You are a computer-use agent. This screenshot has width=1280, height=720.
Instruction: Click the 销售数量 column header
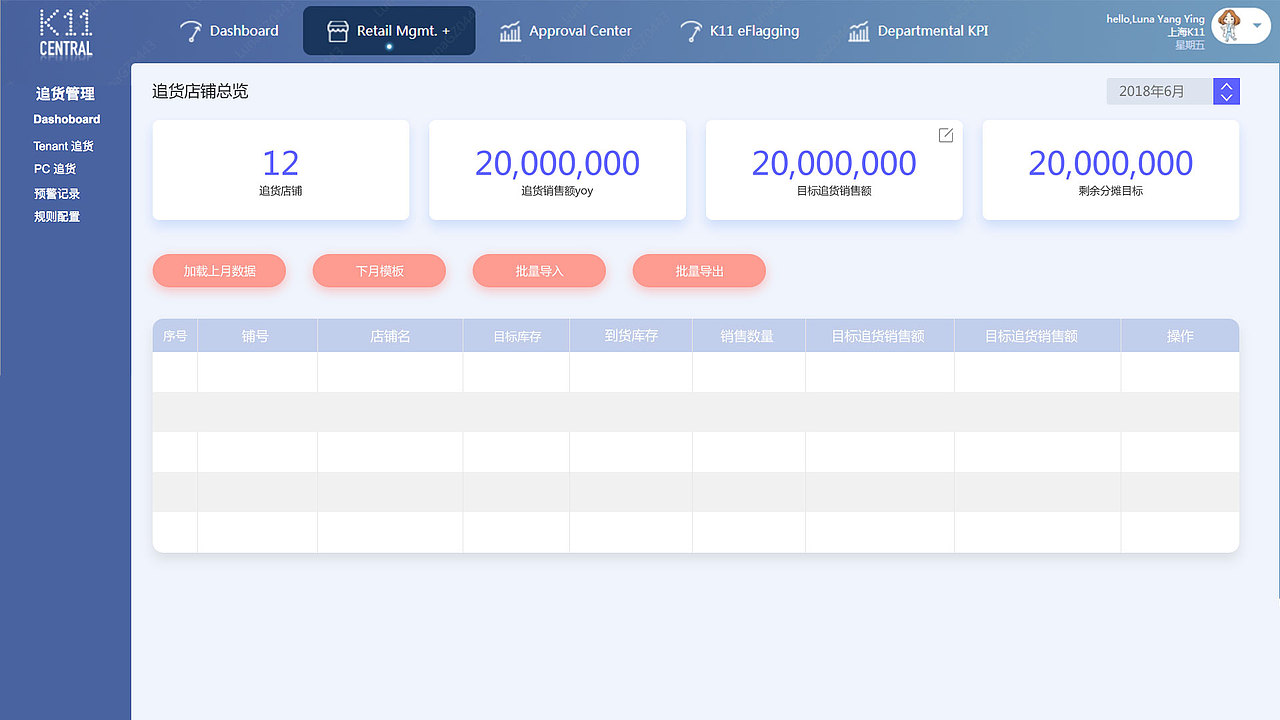click(x=749, y=336)
